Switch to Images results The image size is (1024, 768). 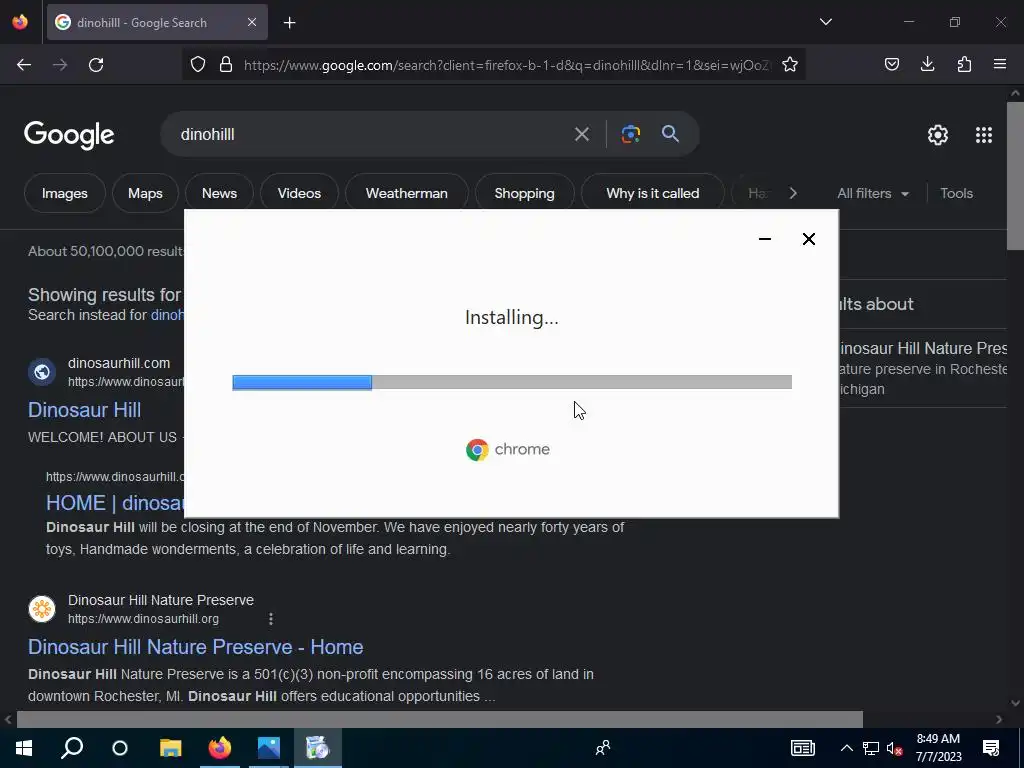[65, 193]
